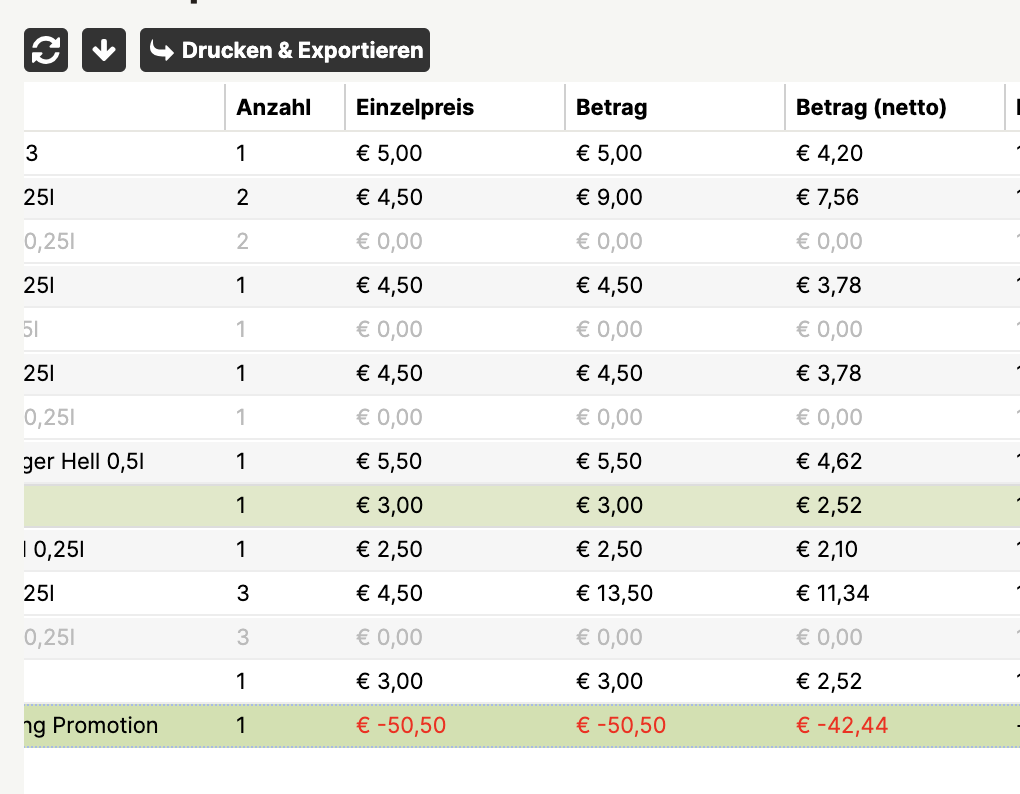Click the € 9,00 Betrag cell
1020x794 pixels.
click(x=609, y=198)
